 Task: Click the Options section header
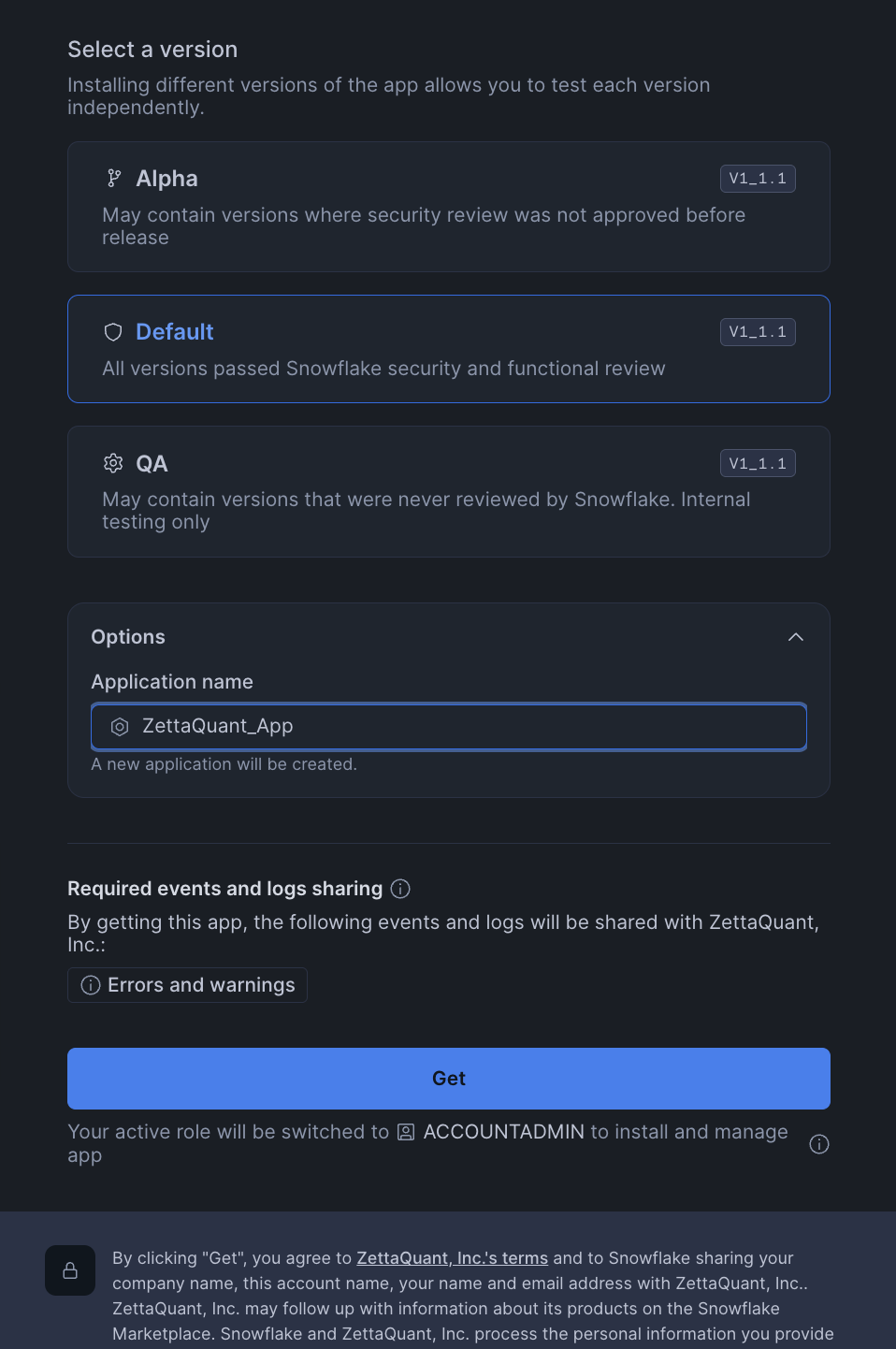point(128,637)
